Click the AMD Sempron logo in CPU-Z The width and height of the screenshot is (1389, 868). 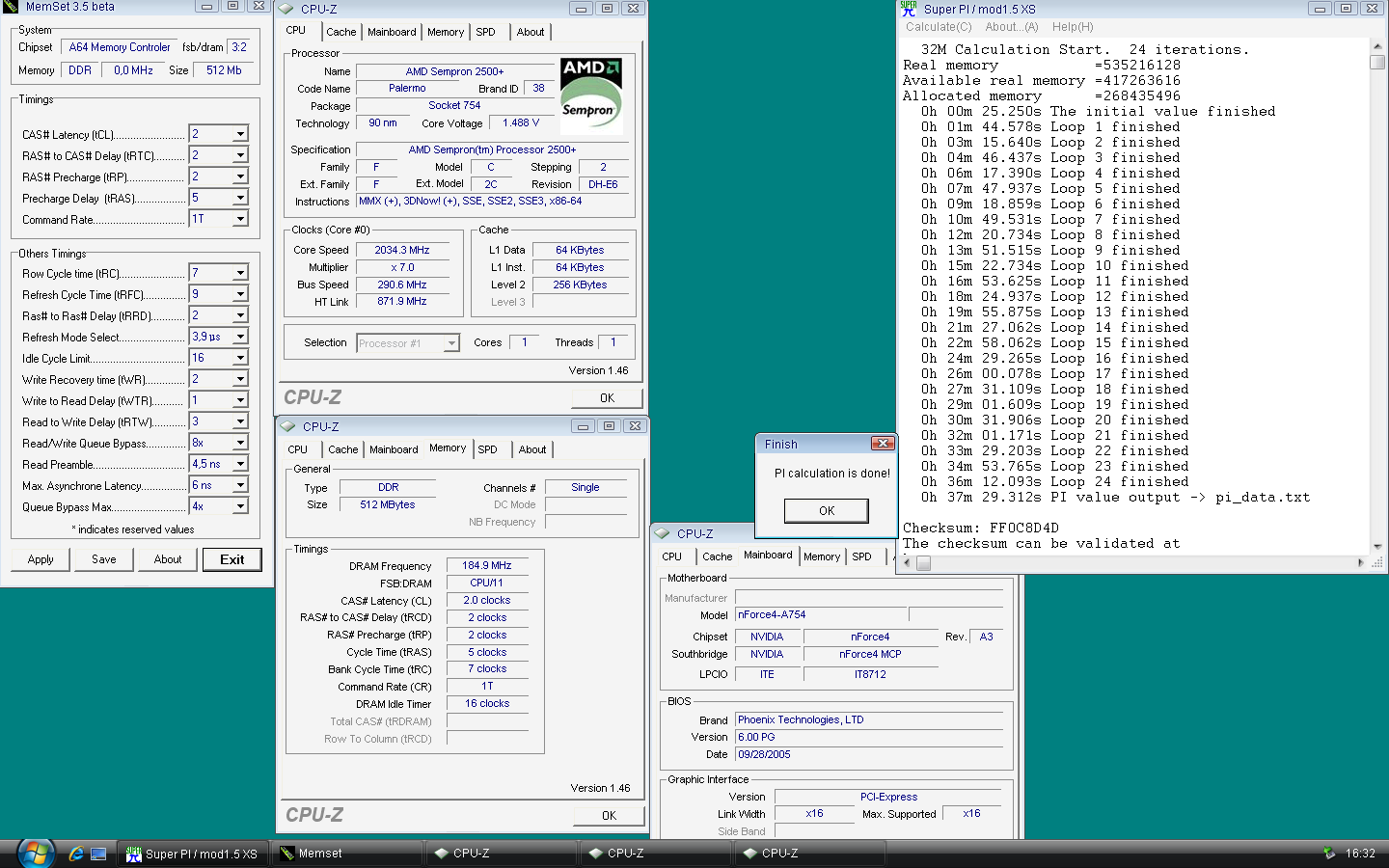(x=591, y=95)
